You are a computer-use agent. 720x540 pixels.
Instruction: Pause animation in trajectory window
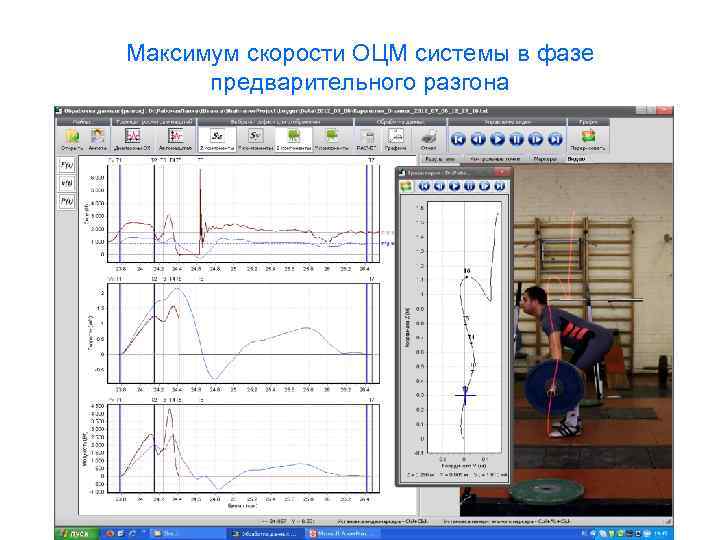pyautogui.click(x=469, y=186)
